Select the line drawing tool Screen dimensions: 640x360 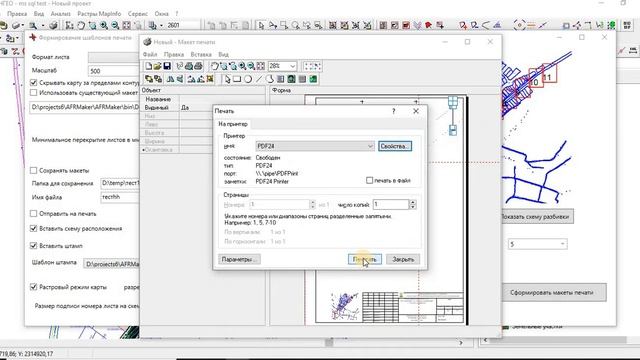259,79
